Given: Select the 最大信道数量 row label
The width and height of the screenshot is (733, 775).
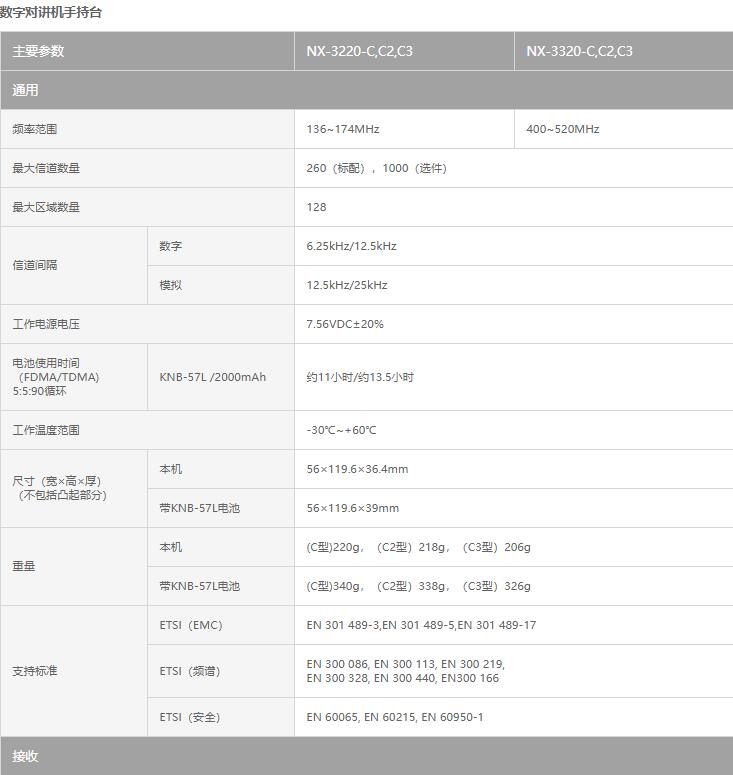Looking at the screenshot, I should click(x=46, y=168).
